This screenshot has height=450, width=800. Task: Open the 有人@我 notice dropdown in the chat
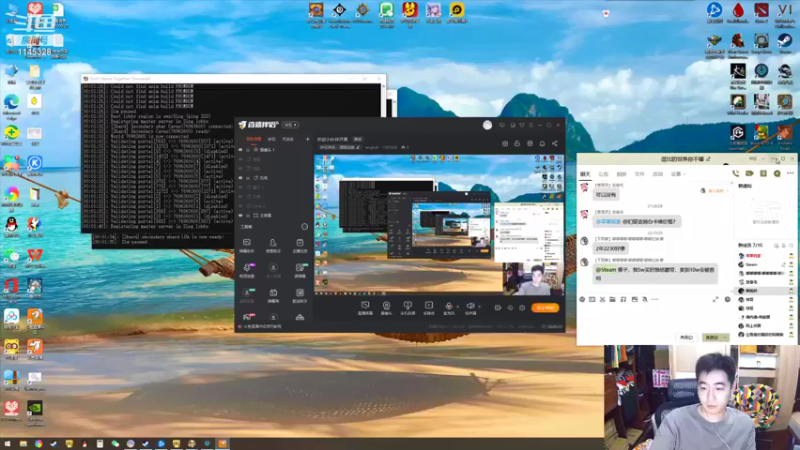click(714, 191)
